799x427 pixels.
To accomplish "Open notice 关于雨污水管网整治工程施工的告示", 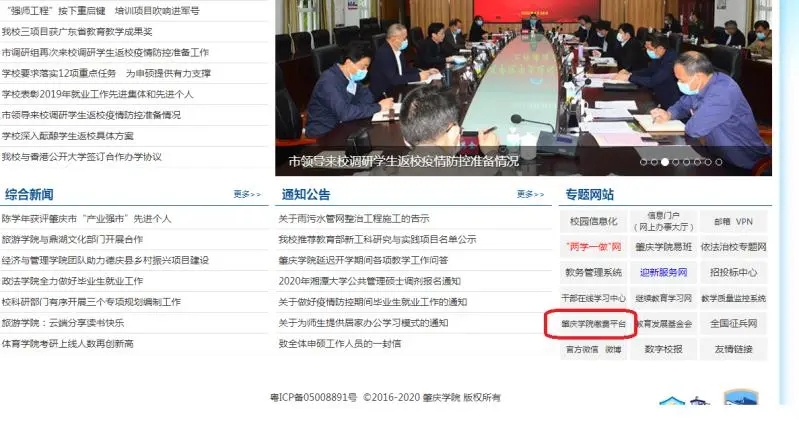I will point(354,218).
